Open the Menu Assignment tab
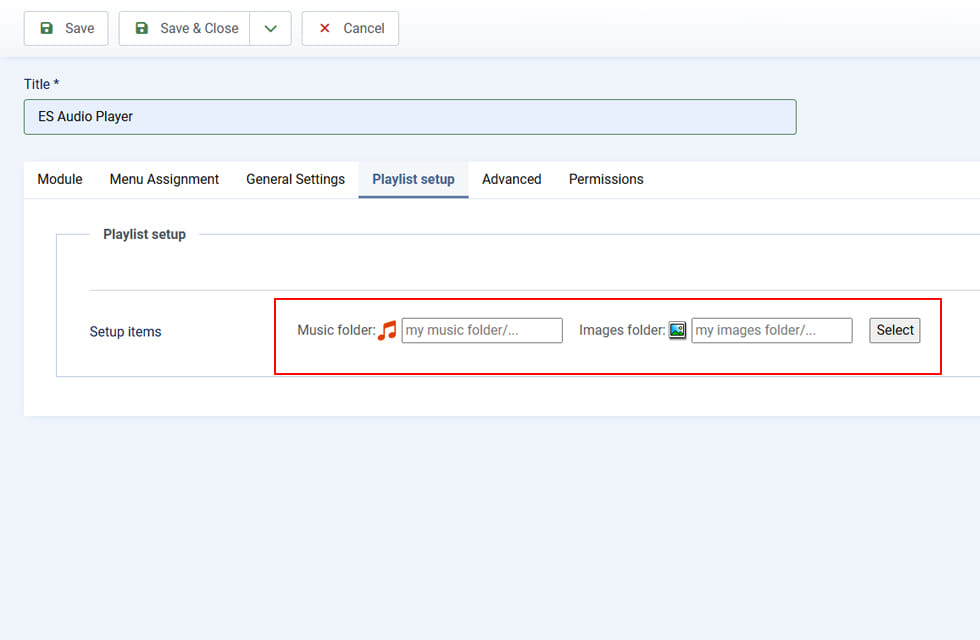This screenshot has width=980, height=640. tap(164, 180)
